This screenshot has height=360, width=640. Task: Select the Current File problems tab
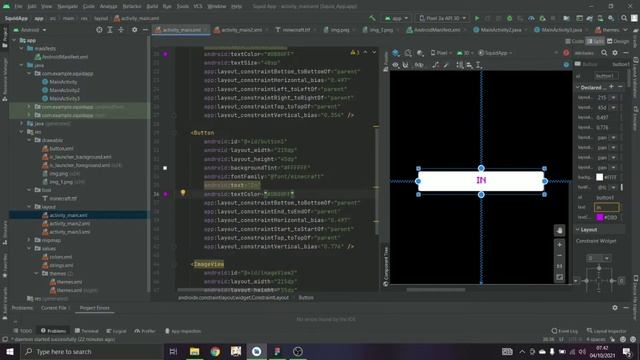55,308
